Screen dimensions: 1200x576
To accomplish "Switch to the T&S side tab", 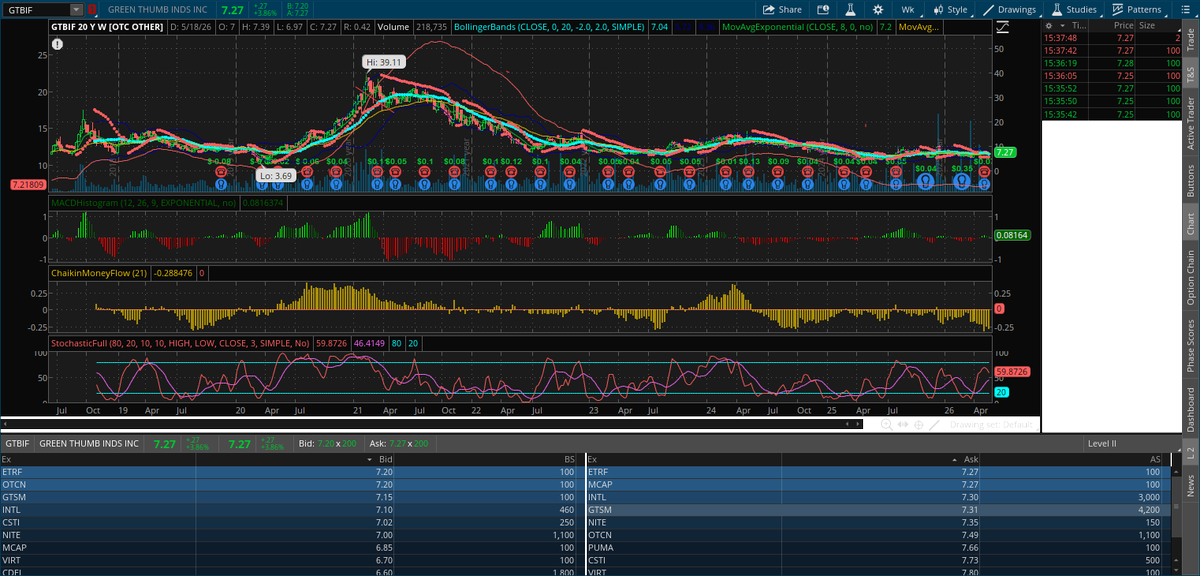I will pos(1190,72).
